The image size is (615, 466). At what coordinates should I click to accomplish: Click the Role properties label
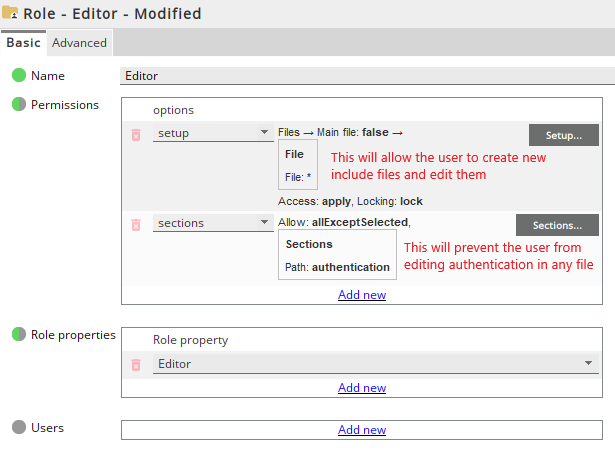73,335
